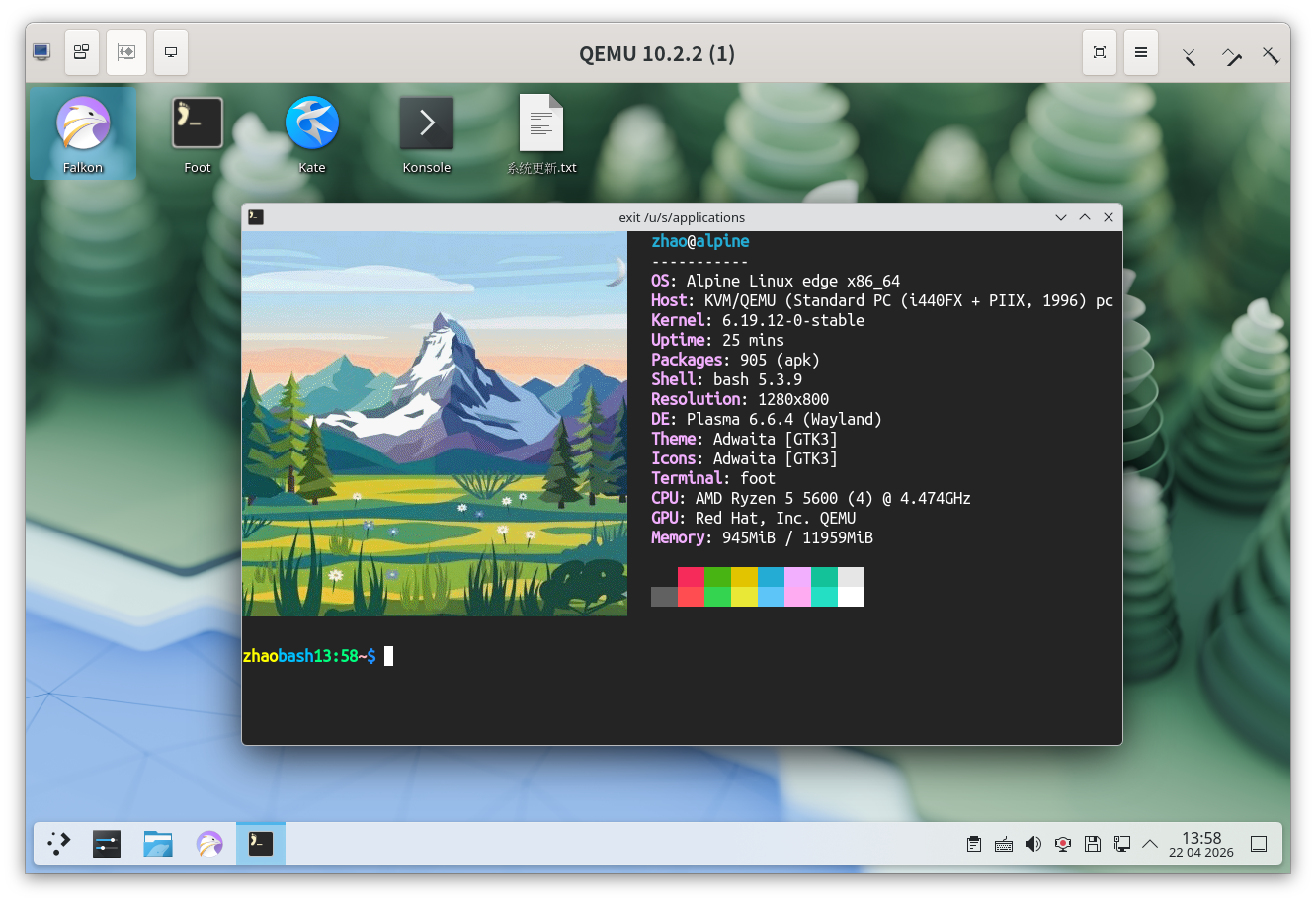Screen dimensions: 1316x902
Task: Select the 系统更新.txt file on the desktop
Action: pos(541,133)
